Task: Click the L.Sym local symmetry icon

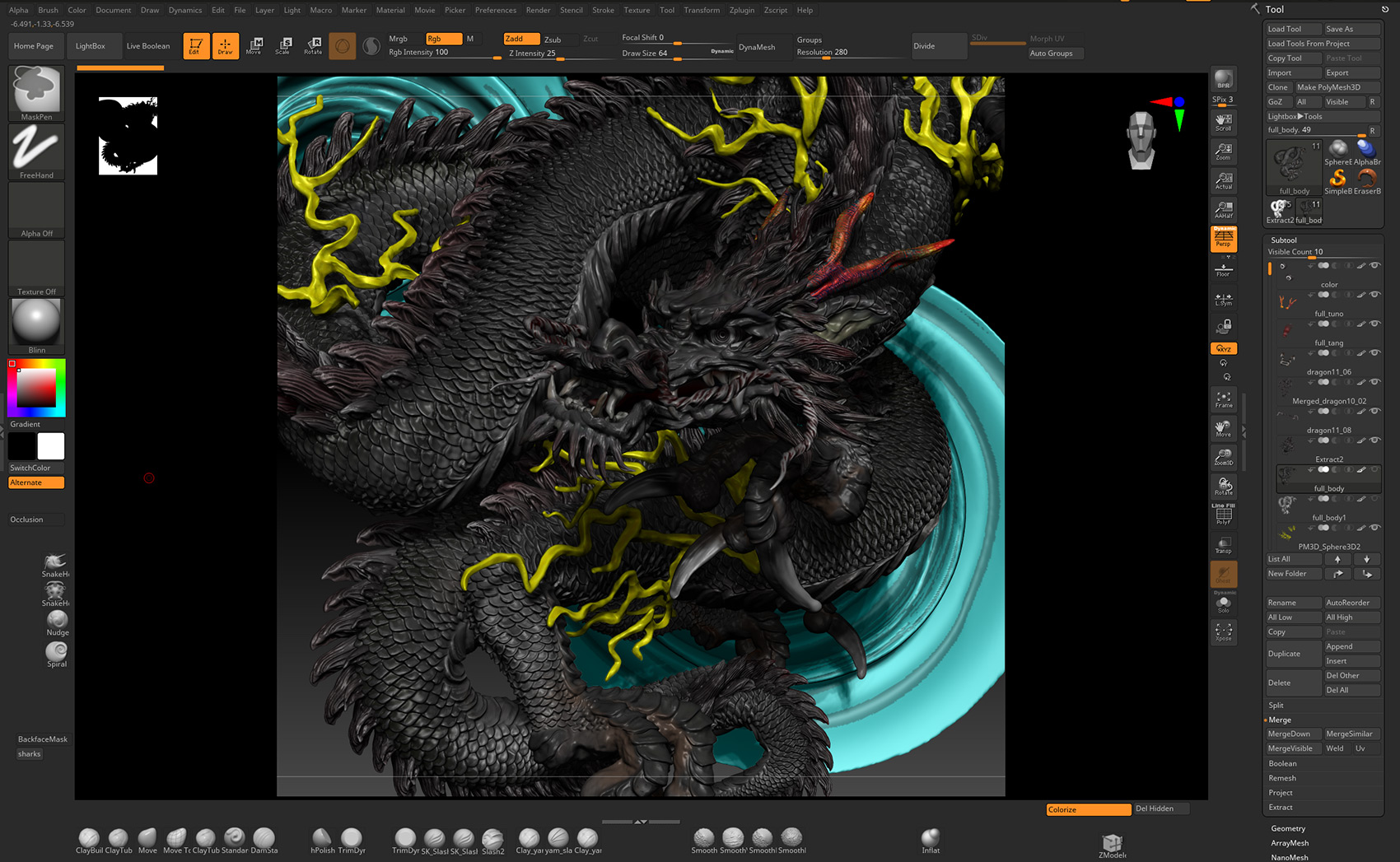Action: 1224,298
